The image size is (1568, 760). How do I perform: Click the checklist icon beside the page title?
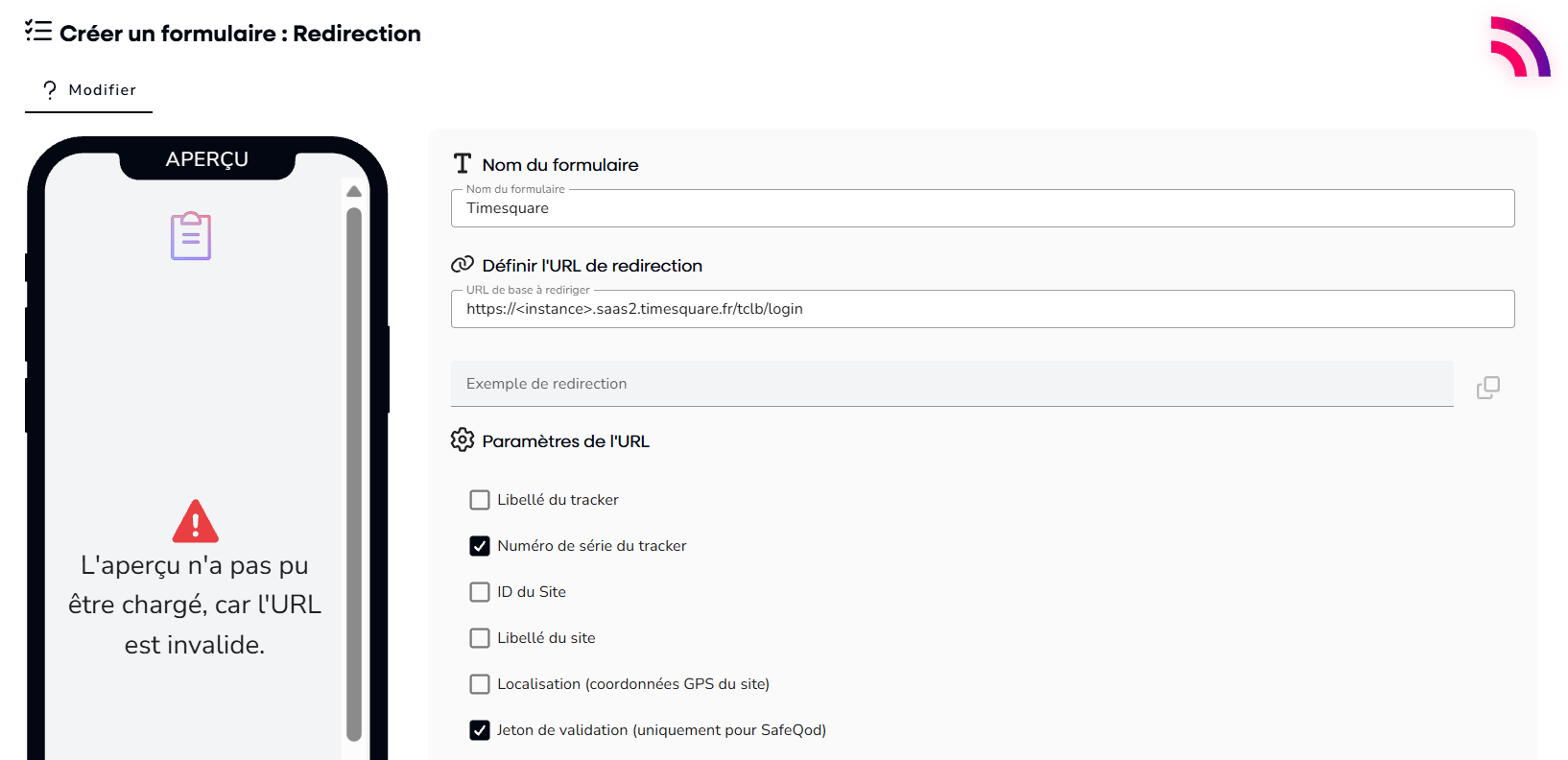(x=38, y=31)
